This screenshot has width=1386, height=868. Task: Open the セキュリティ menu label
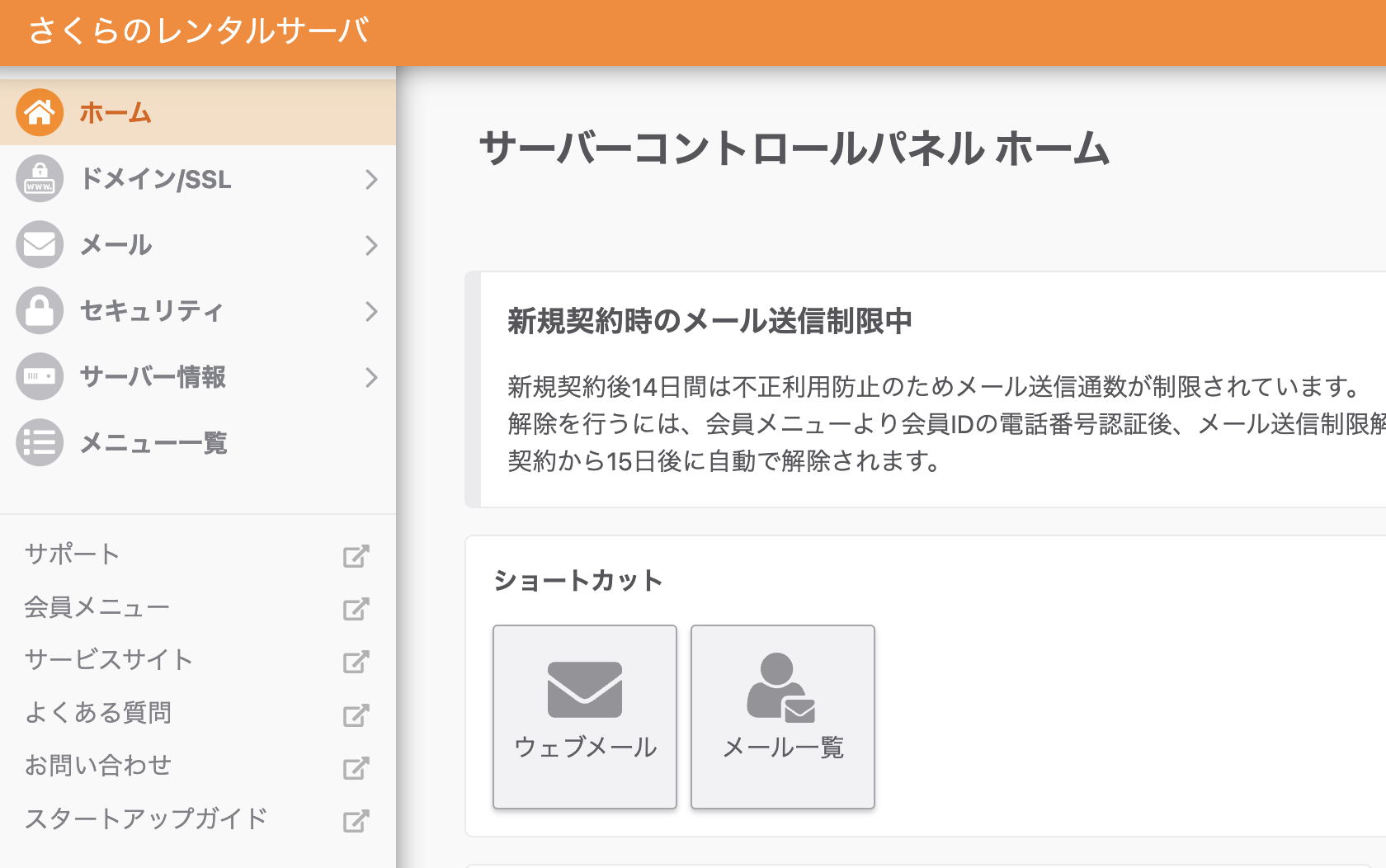coord(152,311)
